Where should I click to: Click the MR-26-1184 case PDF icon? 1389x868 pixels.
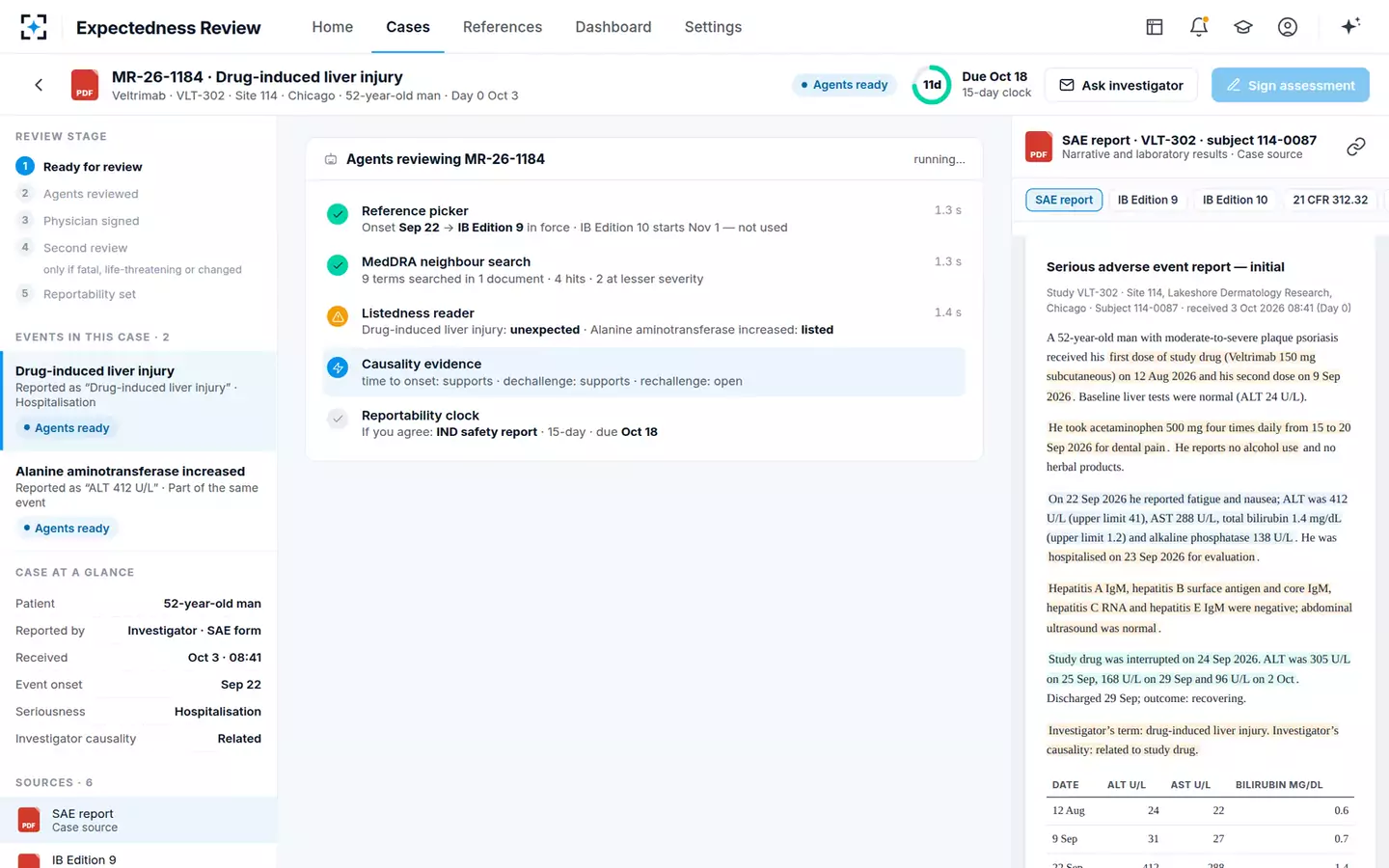click(x=85, y=85)
